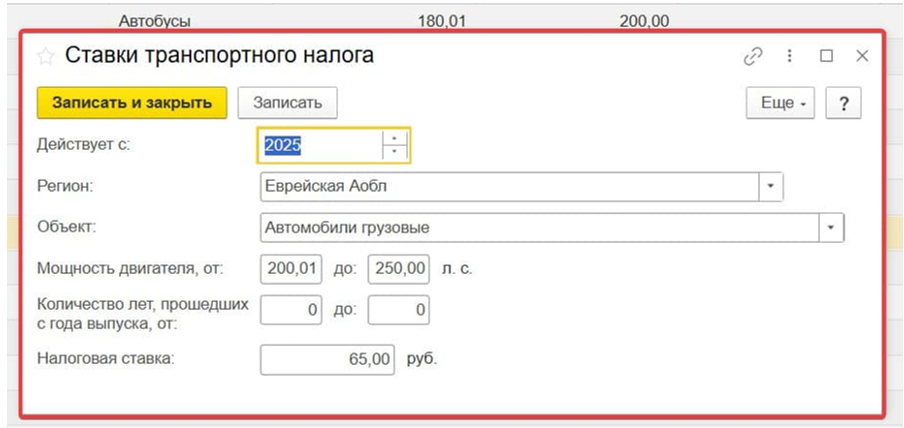Click the Регион field with Еврейская Аобл

pos(508,186)
